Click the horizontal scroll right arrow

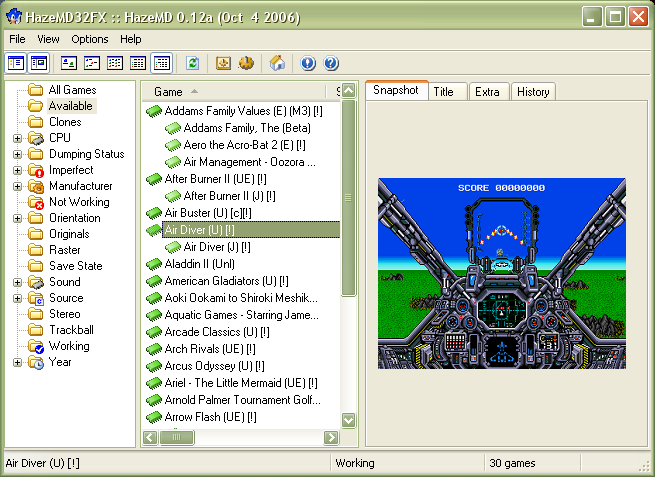pos(331,437)
